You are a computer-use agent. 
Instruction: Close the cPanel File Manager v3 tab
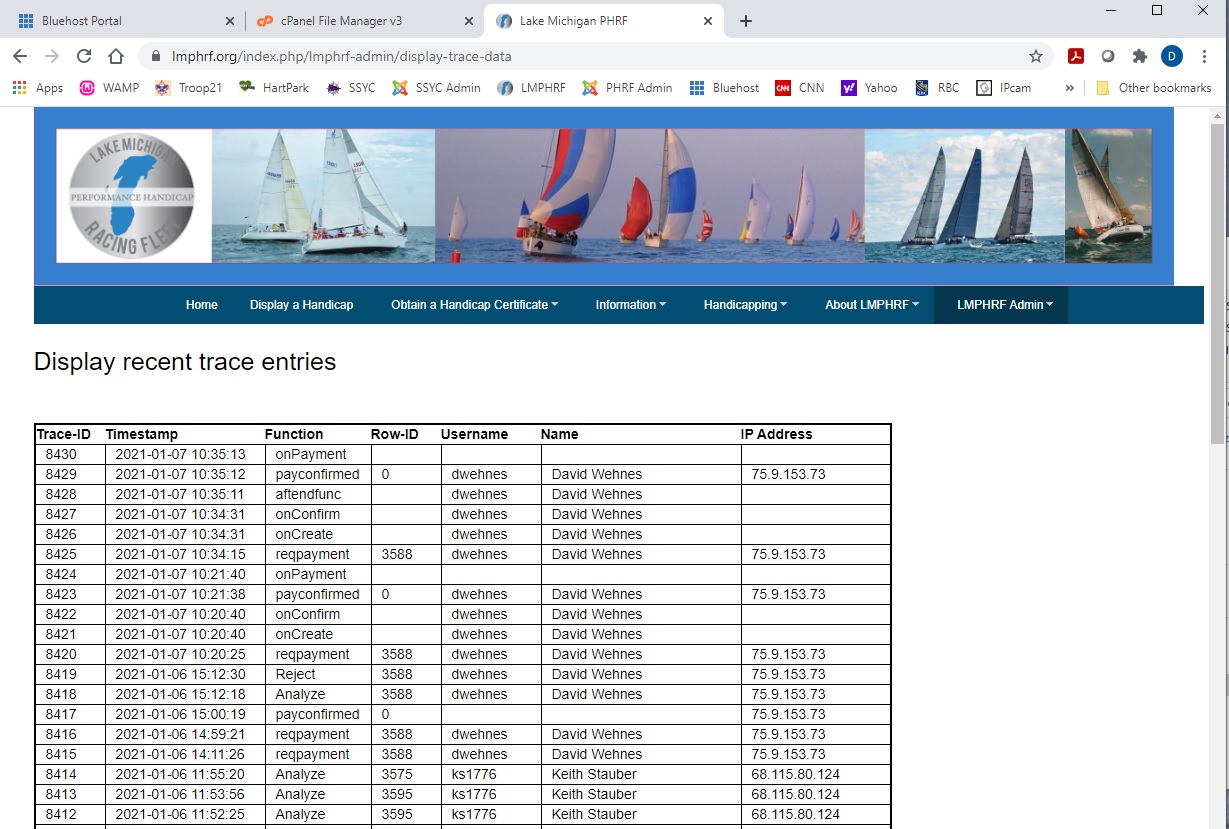click(468, 21)
